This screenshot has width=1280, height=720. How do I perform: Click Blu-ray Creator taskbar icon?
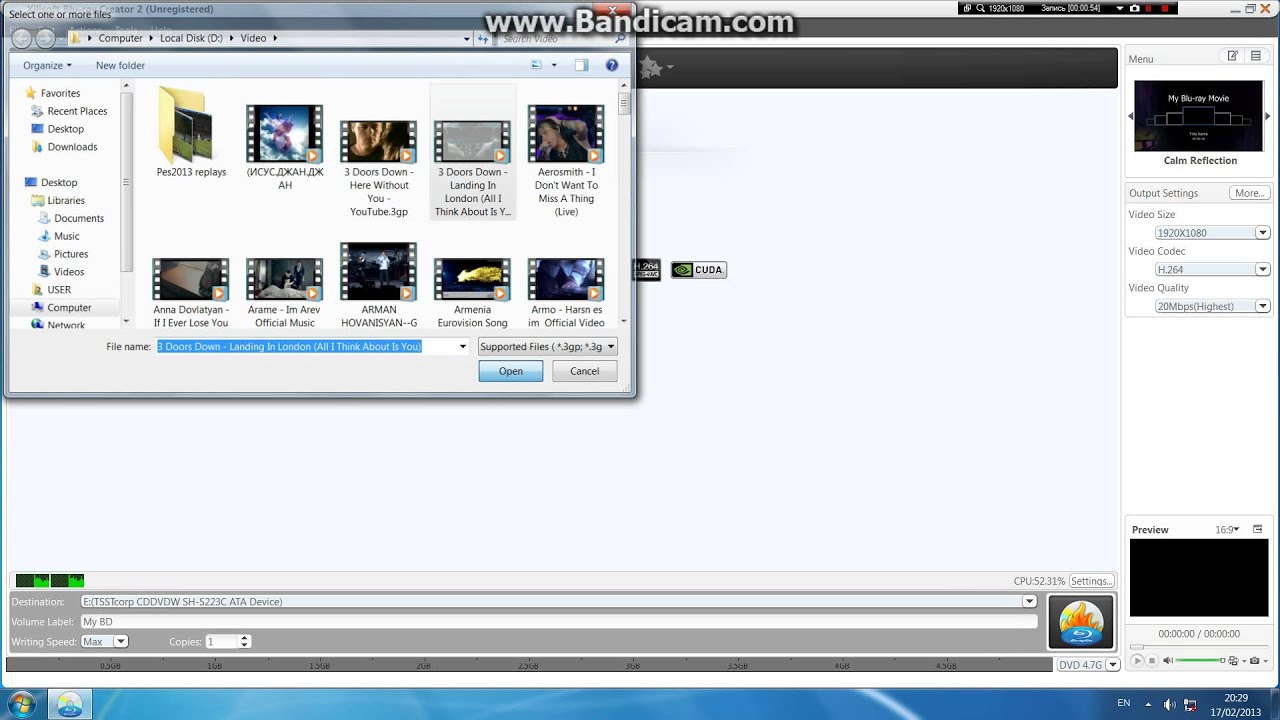(69, 704)
